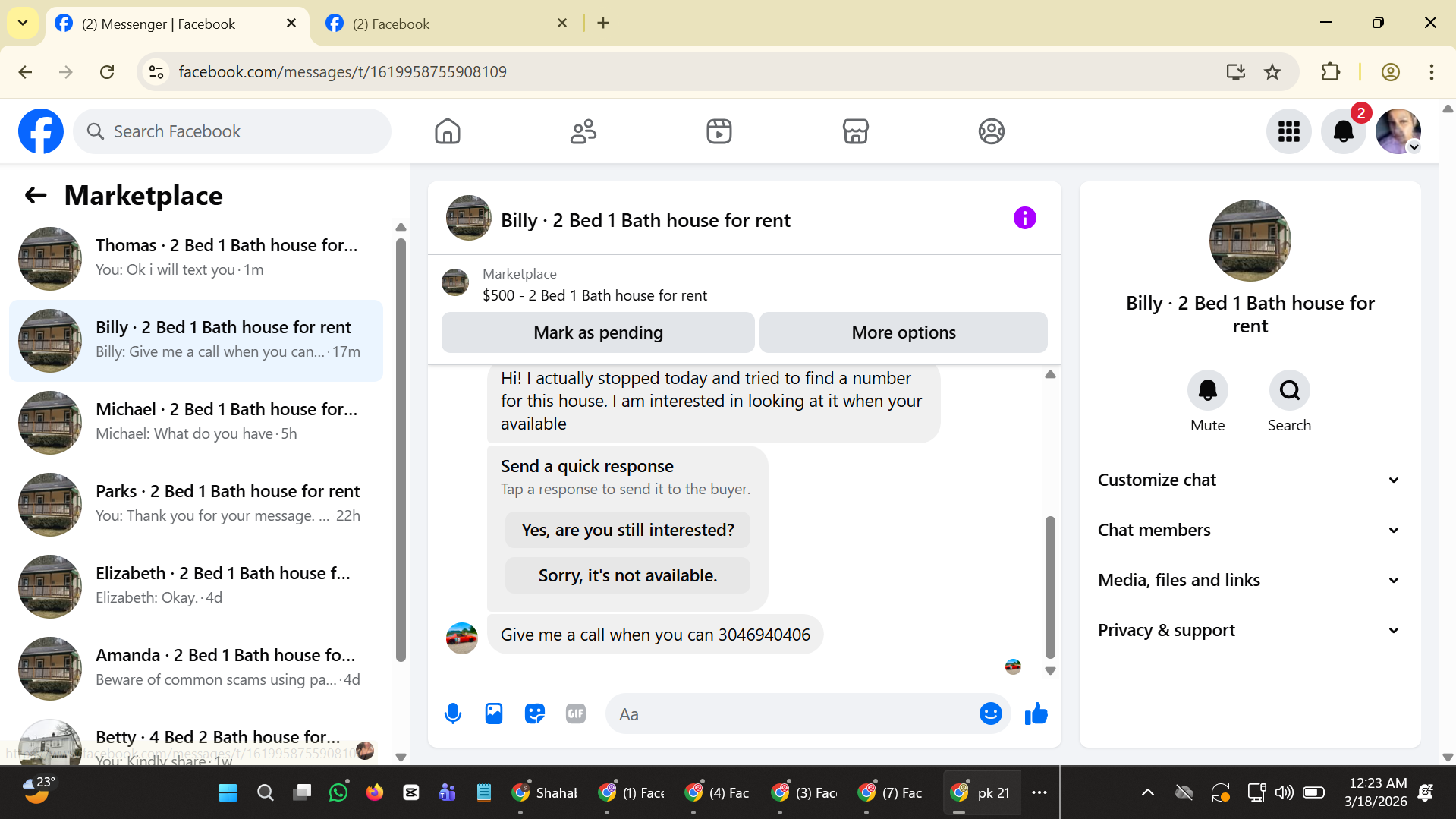Open Amanda's conversation
This screenshot has width=1456, height=819.
coord(197,668)
